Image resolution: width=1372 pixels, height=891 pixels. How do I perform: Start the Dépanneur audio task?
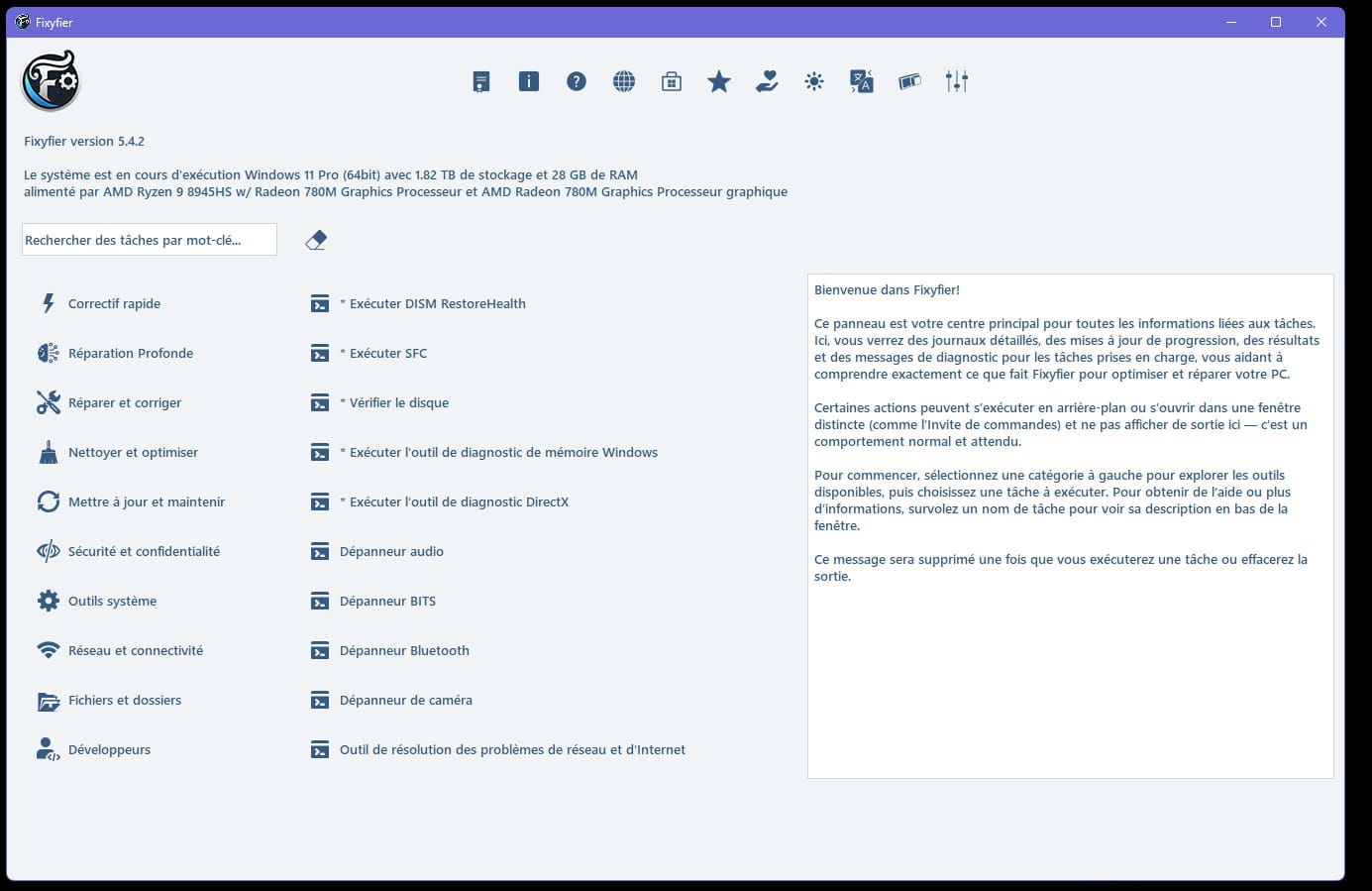point(391,551)
